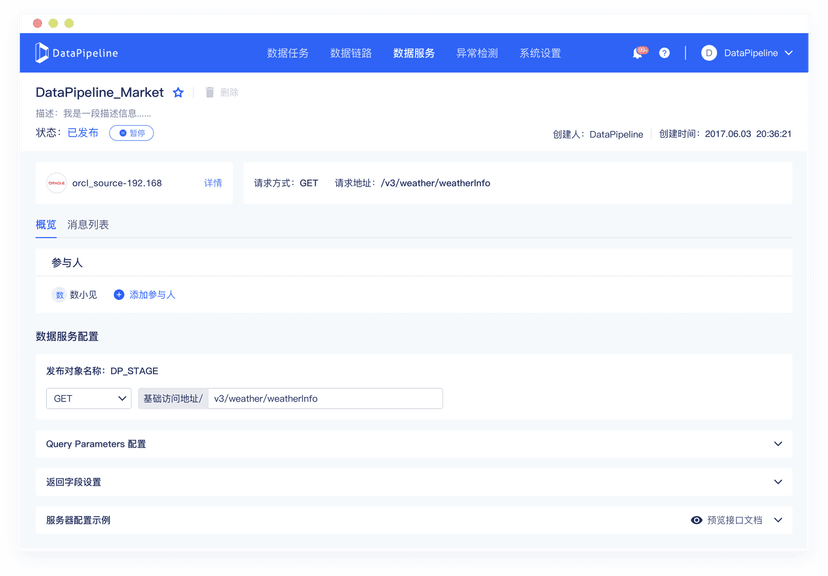
Task: Click the DataPipeline logo icon
Action: pos(42,53)
